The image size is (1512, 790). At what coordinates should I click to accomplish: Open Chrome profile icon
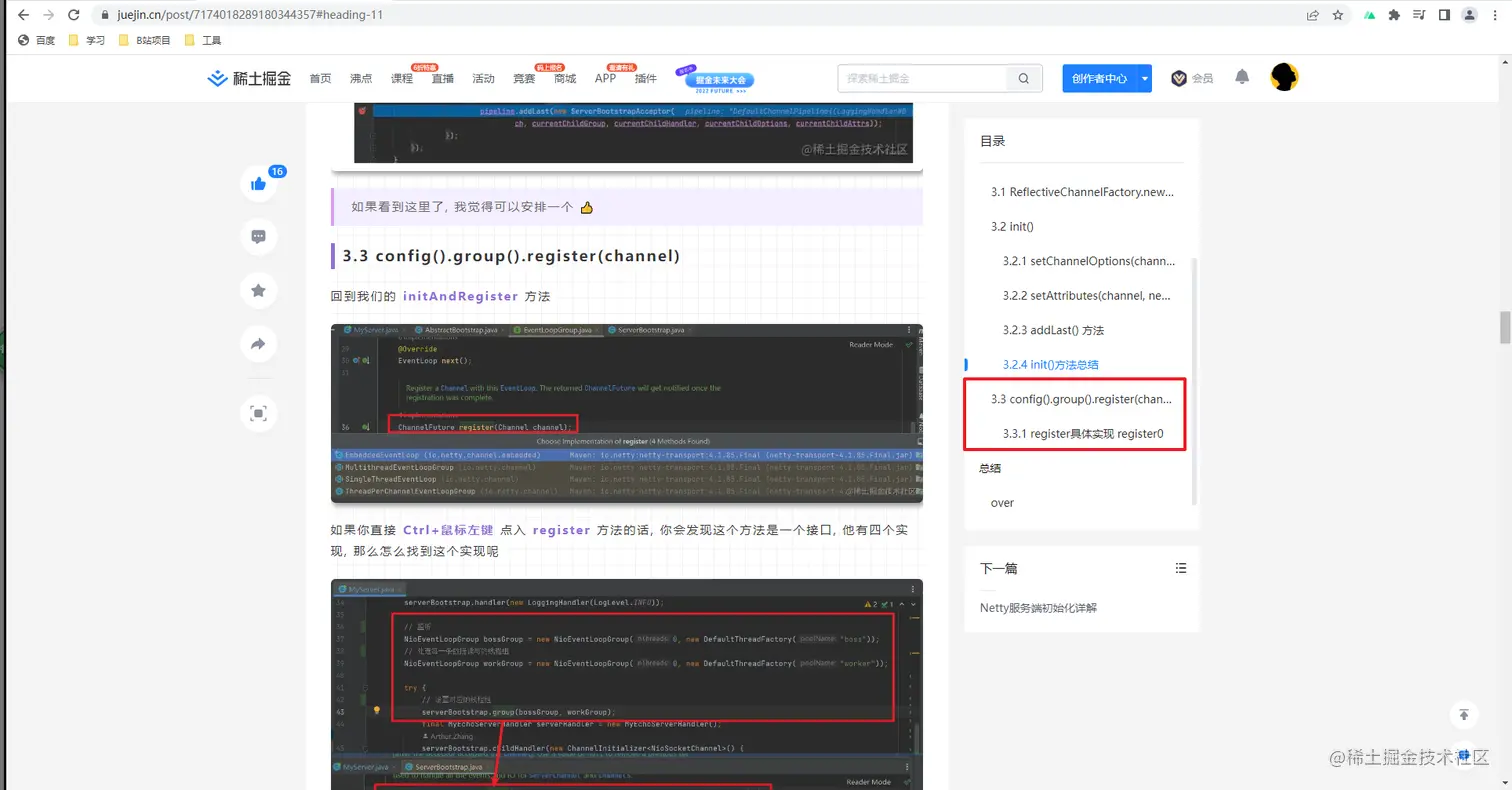coord(1469,15)
